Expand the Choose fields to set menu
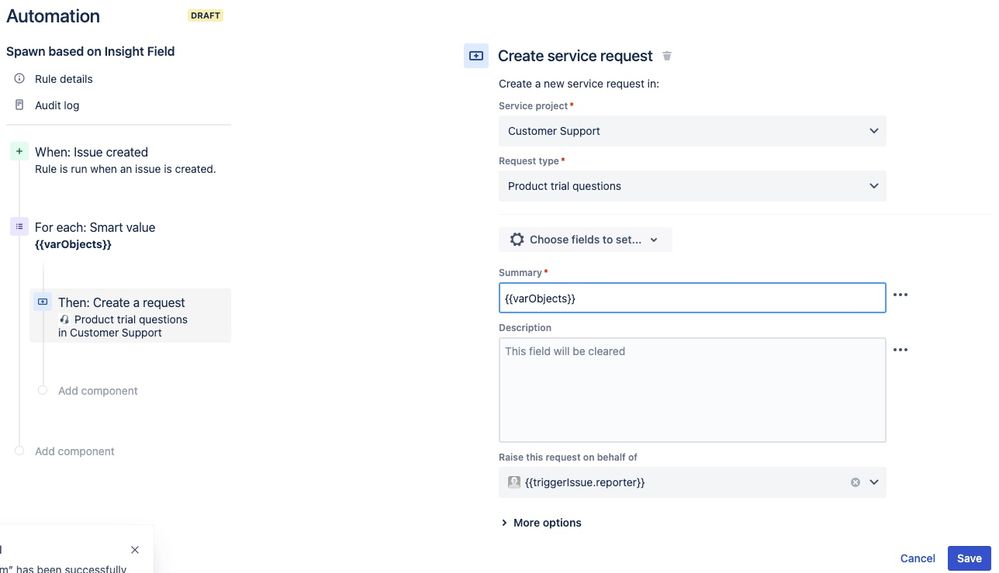This screenshot has width=999, height=573. (x=585, y=240)
